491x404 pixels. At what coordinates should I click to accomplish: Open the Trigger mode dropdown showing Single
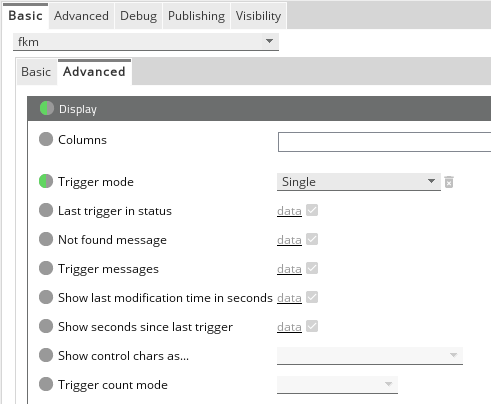pos(359,182)
